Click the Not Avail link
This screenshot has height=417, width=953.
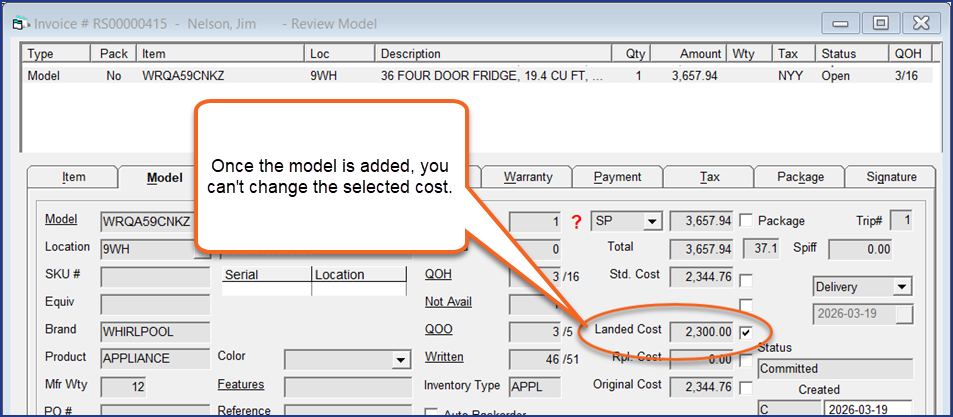pos(447,302)
